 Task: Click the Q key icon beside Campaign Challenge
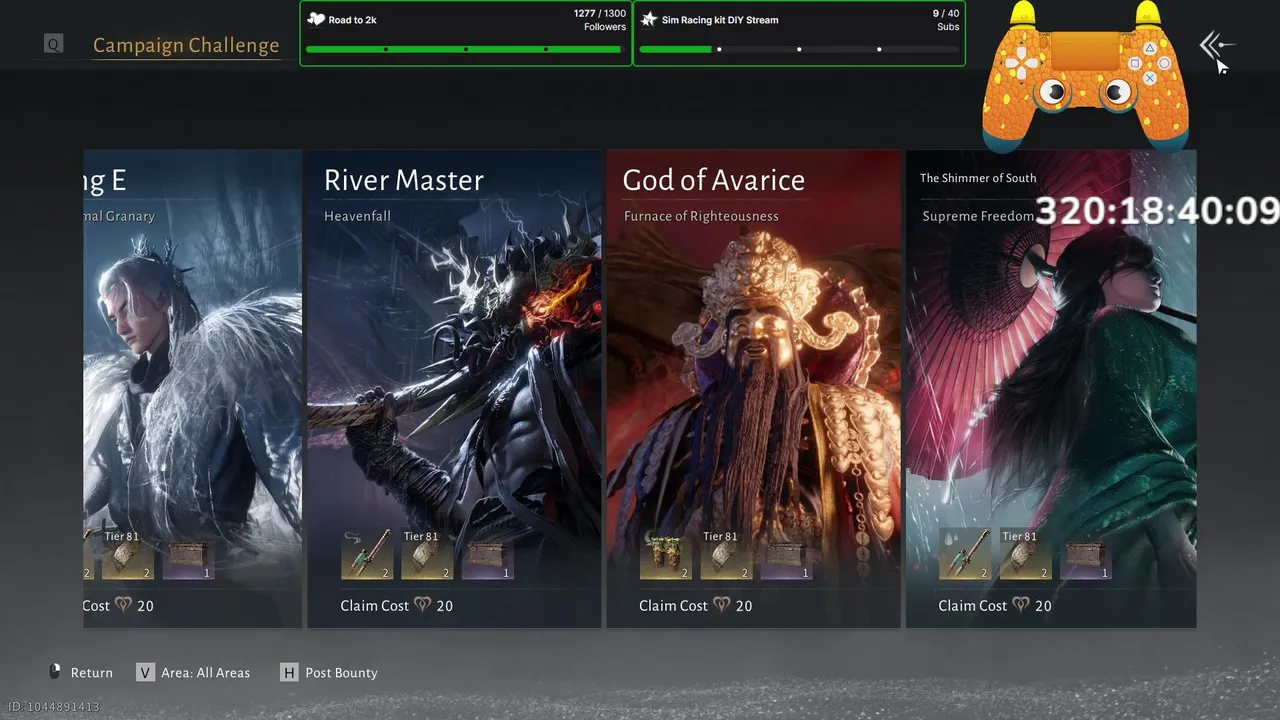point(53,44)
